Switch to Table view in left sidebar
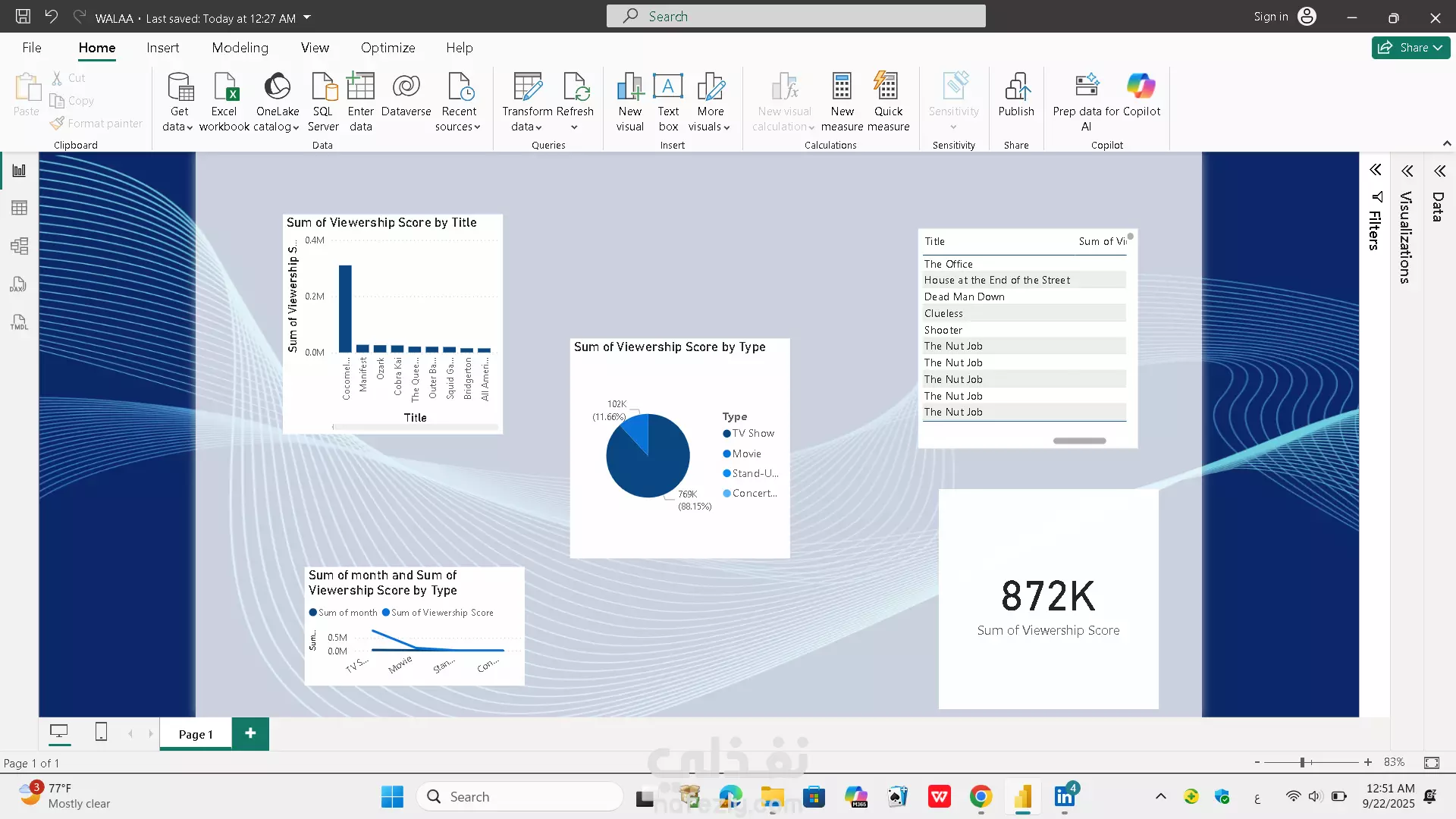Image resolution: width=1456 pixels, height=819 pixels. (x=19, y=208)
